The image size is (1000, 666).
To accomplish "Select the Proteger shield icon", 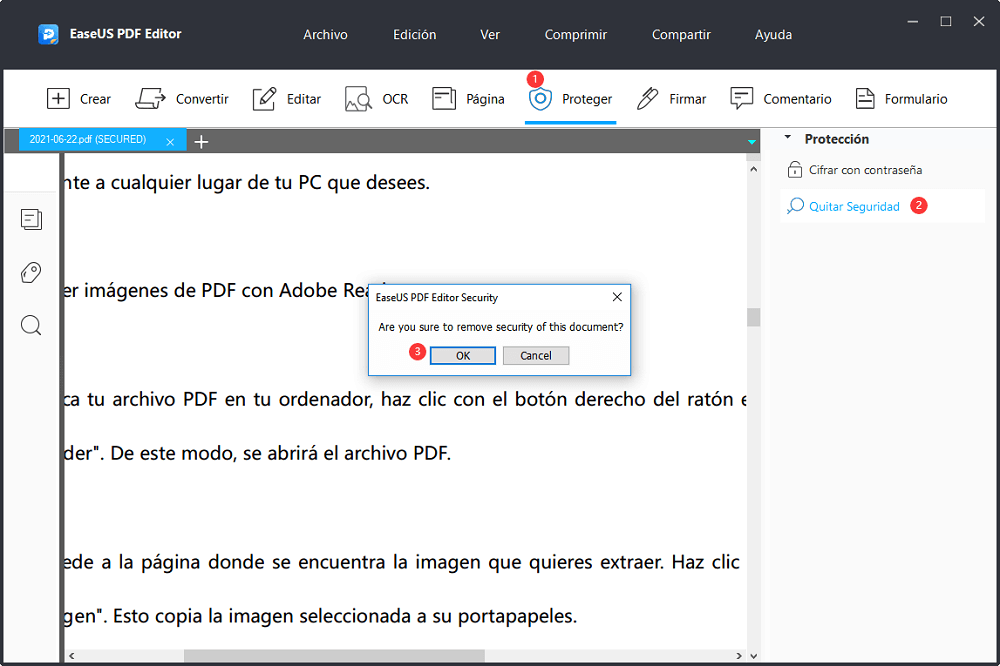I will tap(540, 99).
